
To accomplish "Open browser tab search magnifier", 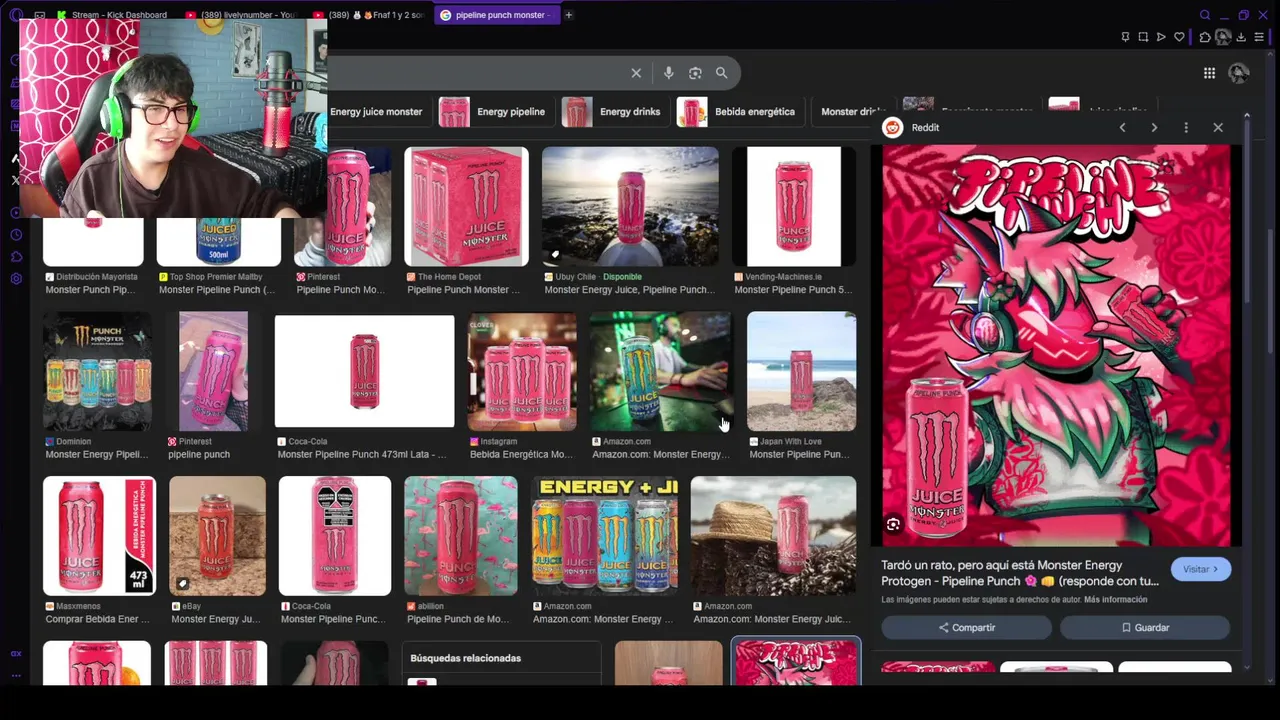I will click(1205, 15).
